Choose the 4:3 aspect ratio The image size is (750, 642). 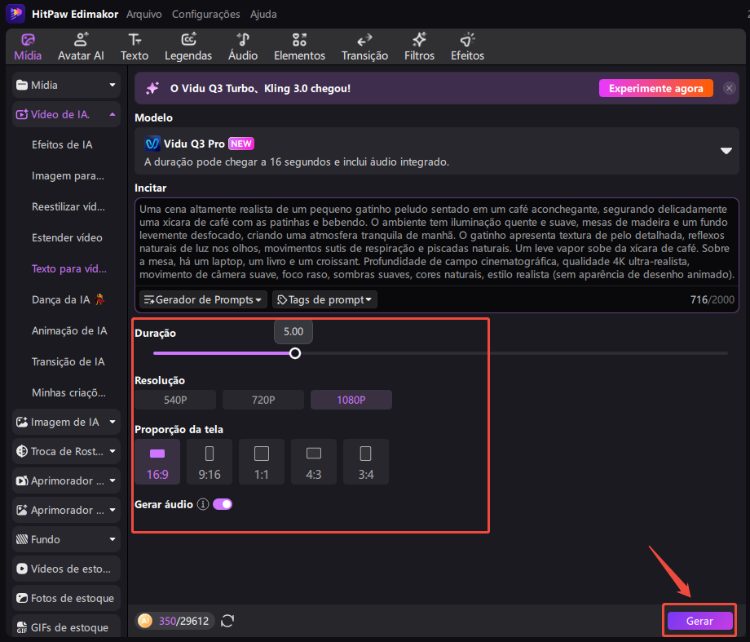(314, 462)
